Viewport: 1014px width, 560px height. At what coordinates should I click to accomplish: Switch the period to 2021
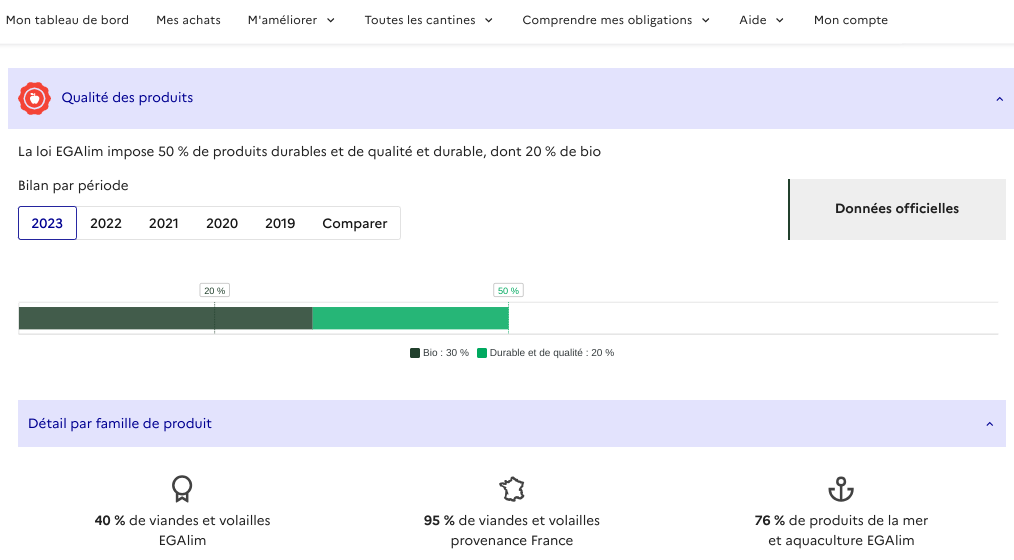[x=164, y=223]
